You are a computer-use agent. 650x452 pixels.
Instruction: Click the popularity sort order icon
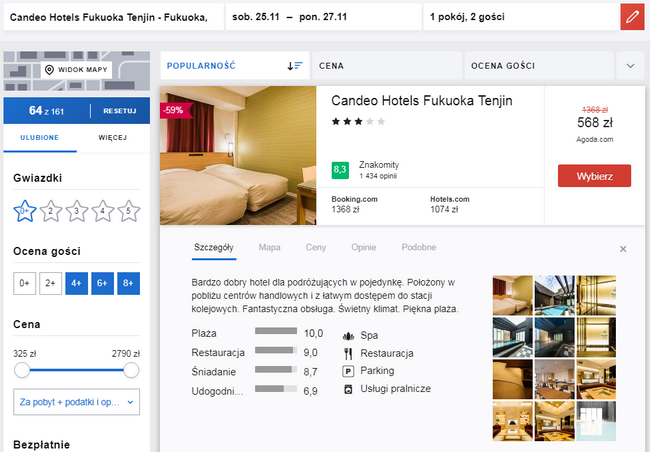[294, 66]
